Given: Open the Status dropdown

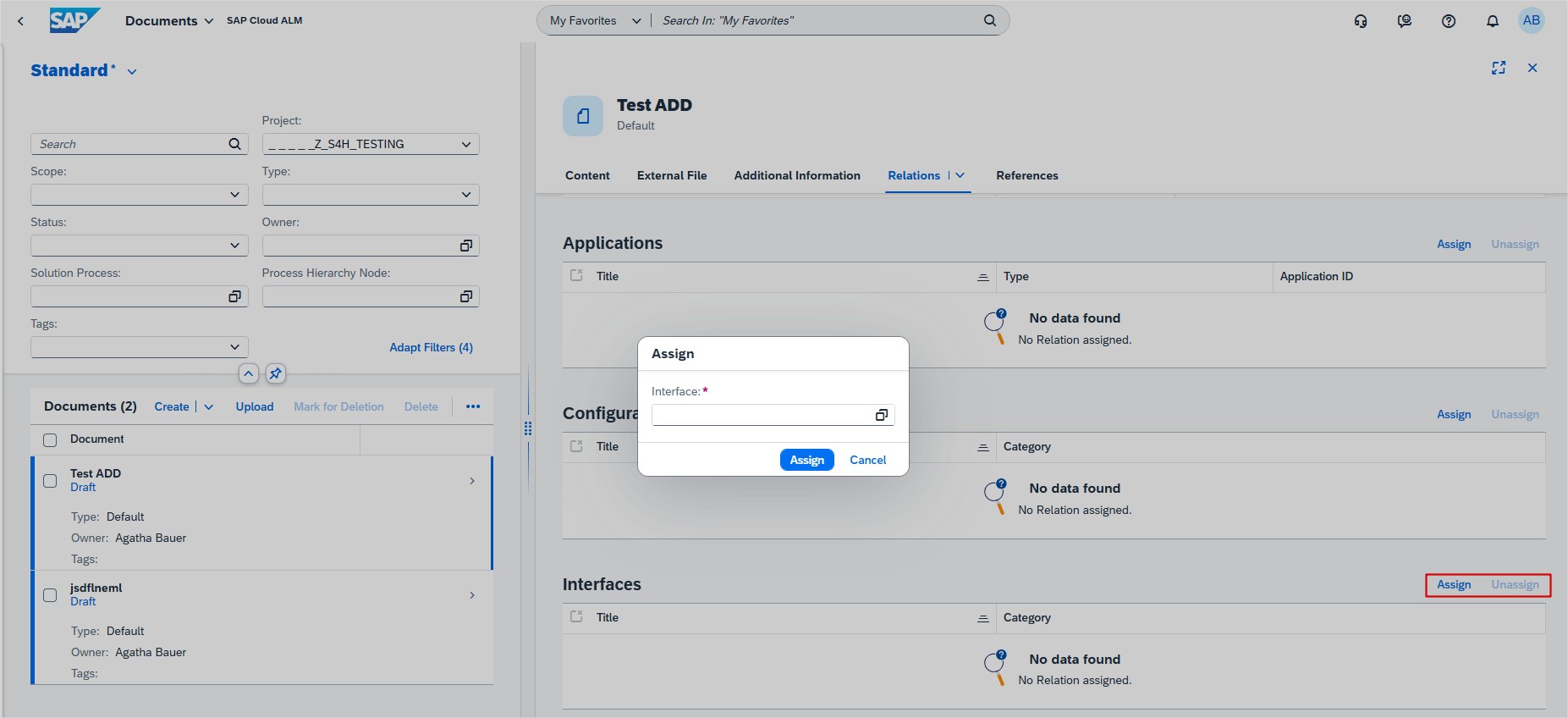Looking at the screenshot, I should tap(234, 246).
